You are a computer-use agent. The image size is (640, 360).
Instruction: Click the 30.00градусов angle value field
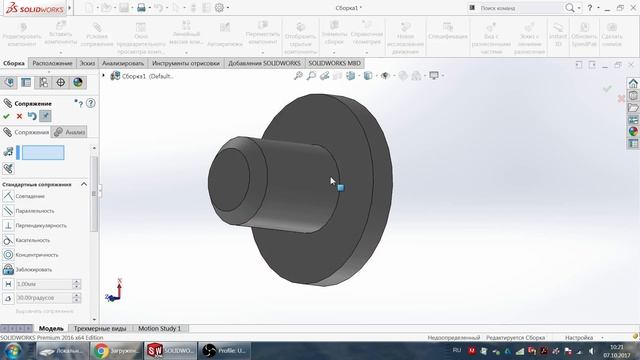[44, 298]
